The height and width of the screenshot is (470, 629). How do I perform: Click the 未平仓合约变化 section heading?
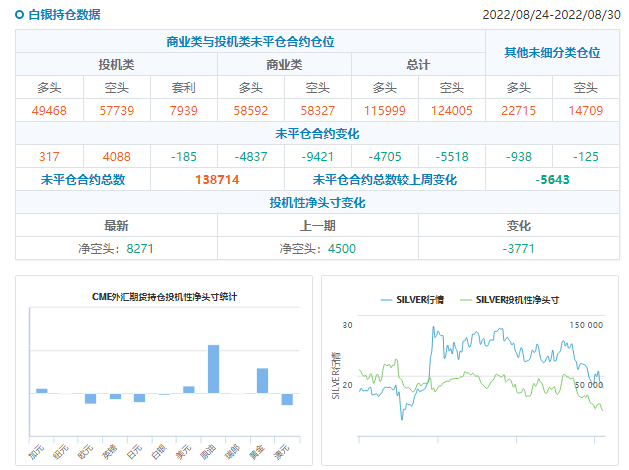coord(317,133)
